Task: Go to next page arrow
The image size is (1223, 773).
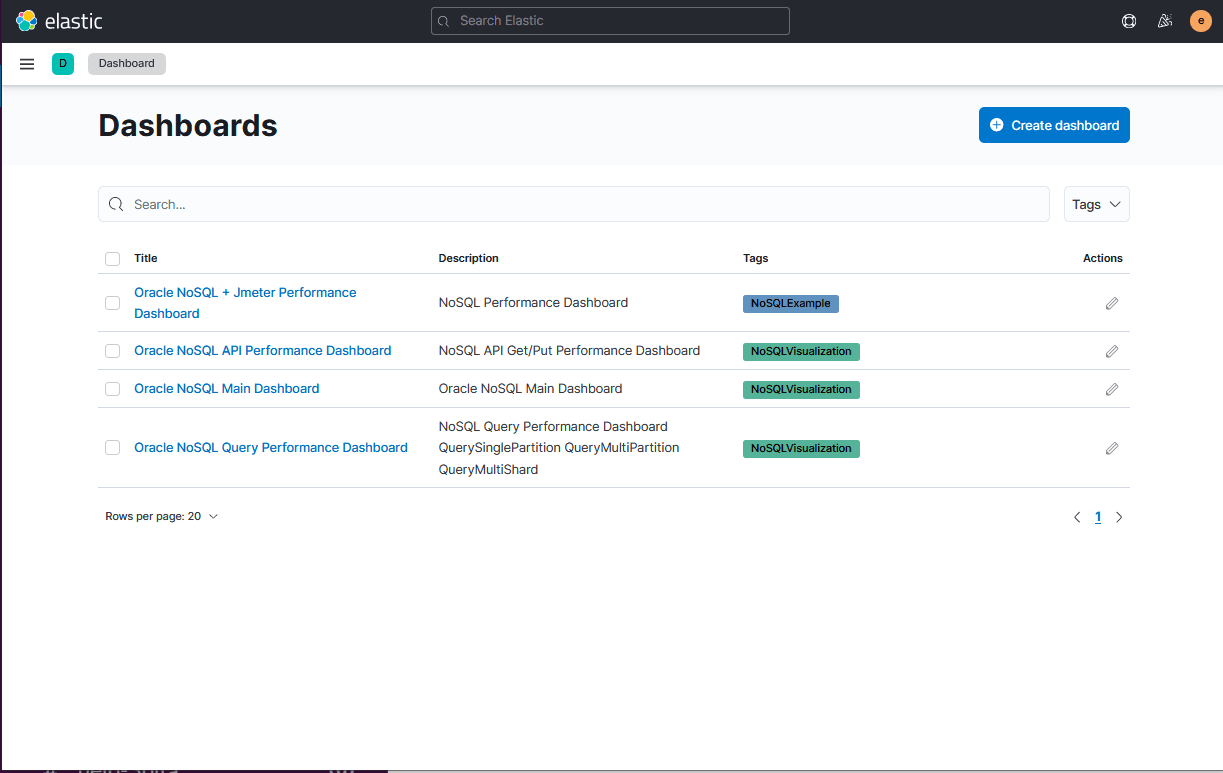Action: (1119, 517)
